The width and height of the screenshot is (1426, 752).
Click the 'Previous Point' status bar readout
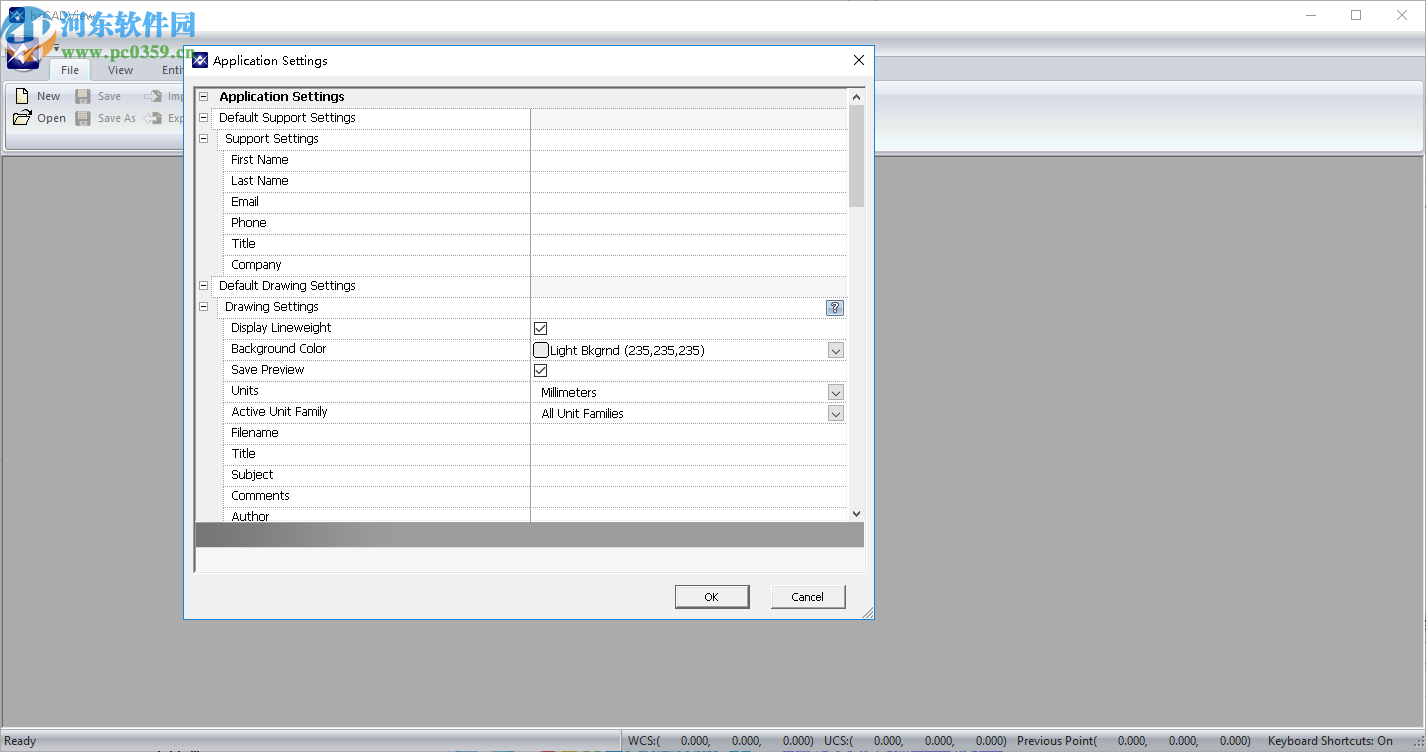(1135, 741)
